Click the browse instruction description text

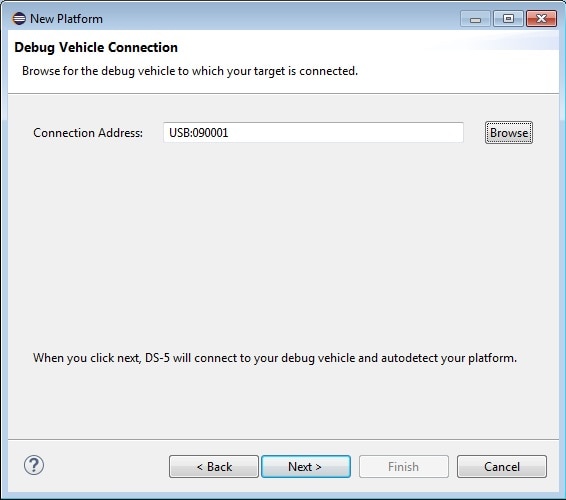click(x=190, y=71)
